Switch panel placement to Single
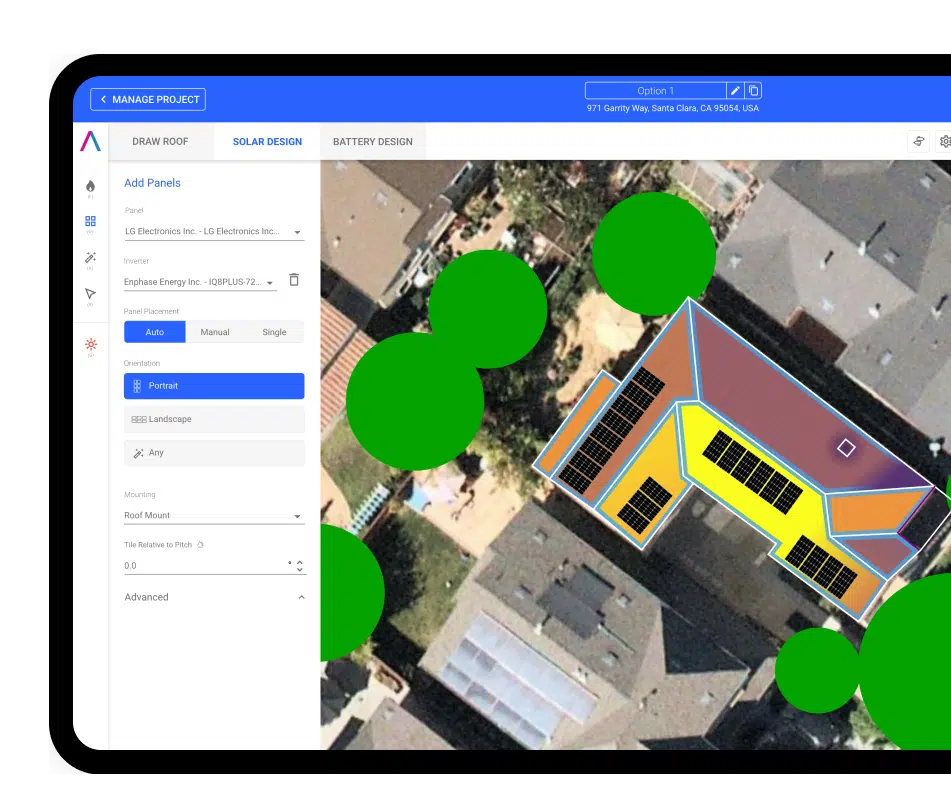 (x=274, y=332)
